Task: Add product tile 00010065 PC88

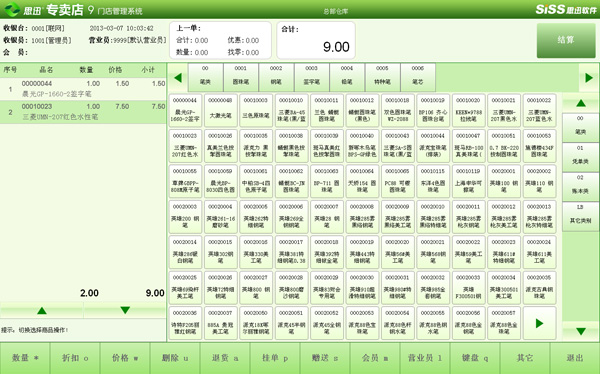Action: 398,181
